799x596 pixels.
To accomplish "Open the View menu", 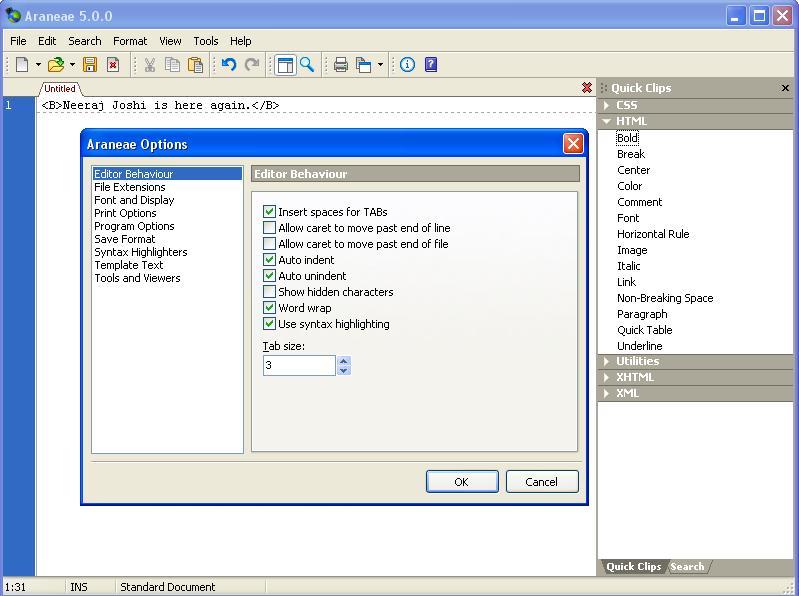I will tap(170, 41).
